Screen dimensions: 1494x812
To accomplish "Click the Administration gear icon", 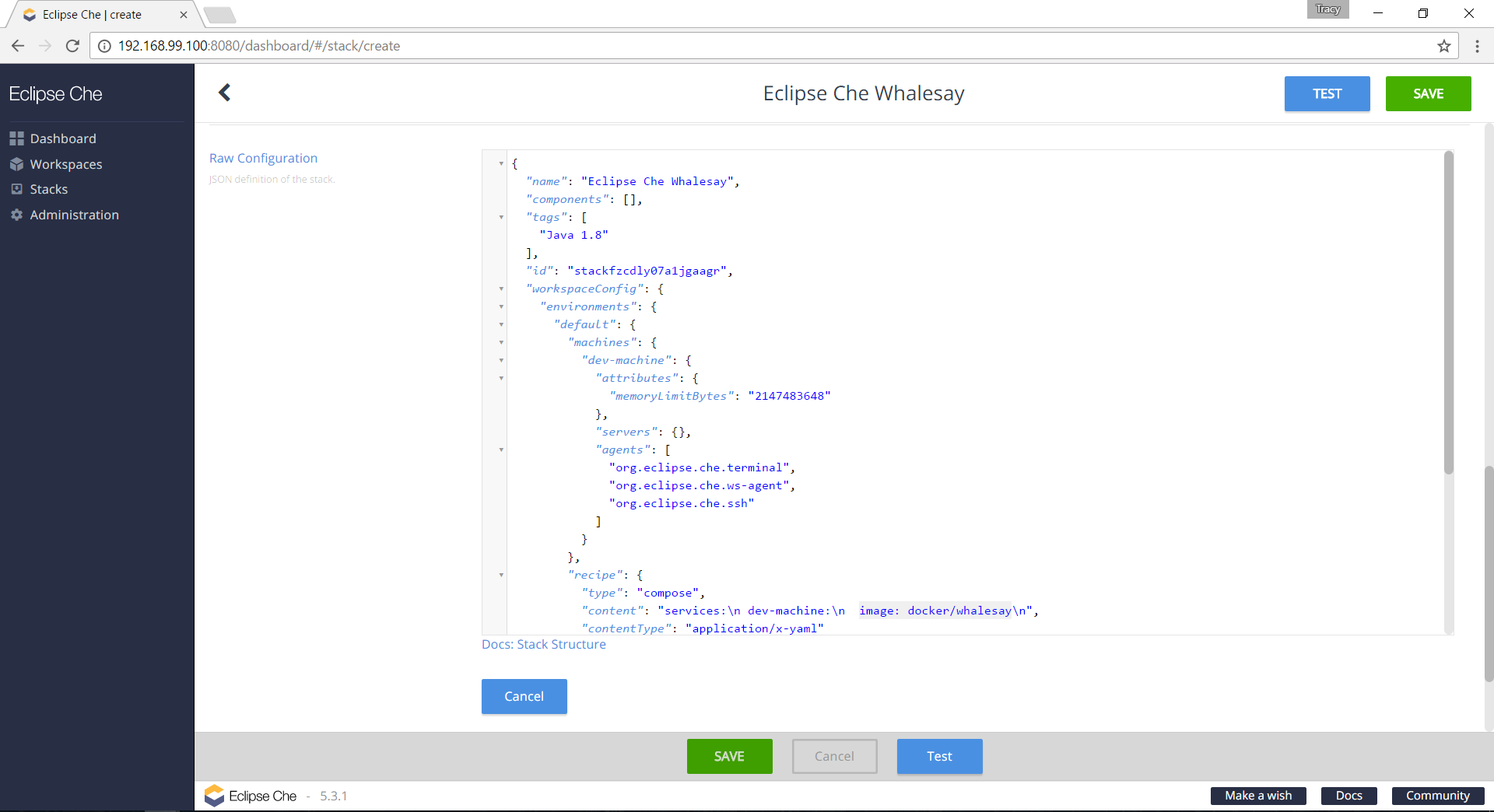I will point(16,215).
